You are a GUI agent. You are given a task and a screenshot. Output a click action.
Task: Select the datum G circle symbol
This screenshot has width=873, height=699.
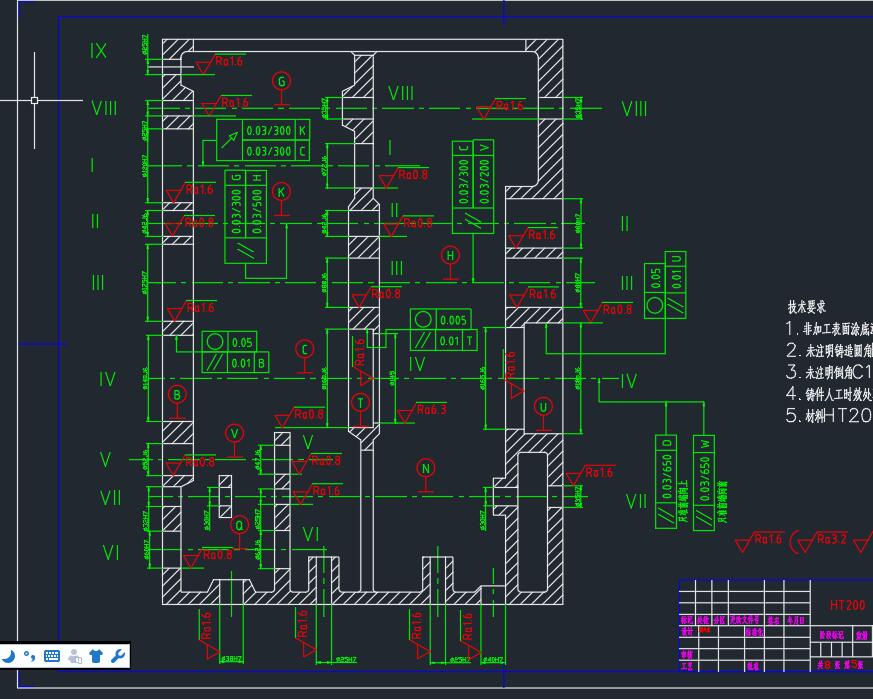point(282,81)
